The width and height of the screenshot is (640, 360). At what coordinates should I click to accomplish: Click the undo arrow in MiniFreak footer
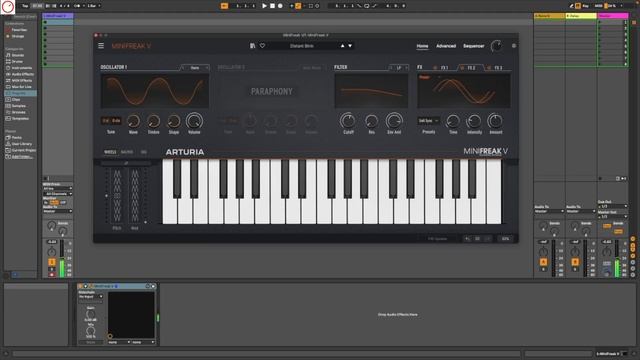(x=468, y=239)
